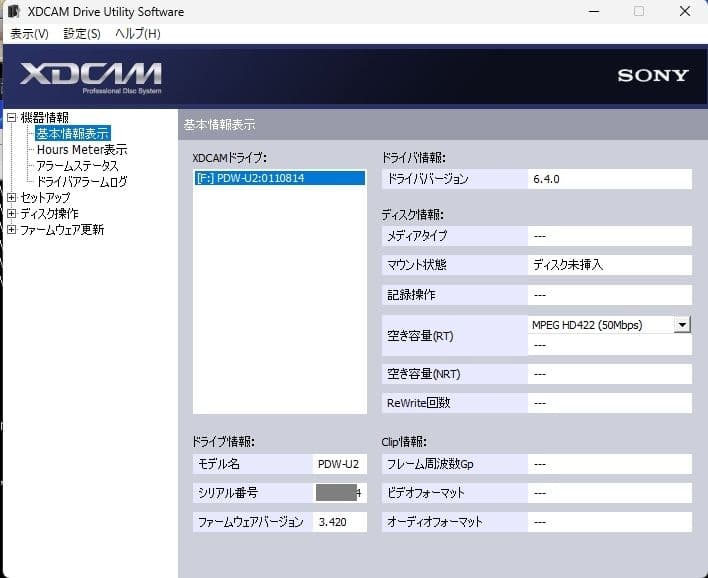The image size is (708, 578).
Task: Open the MPEG HD422 (50Mbps) dropdown arrow
Action: pos(682,325)
